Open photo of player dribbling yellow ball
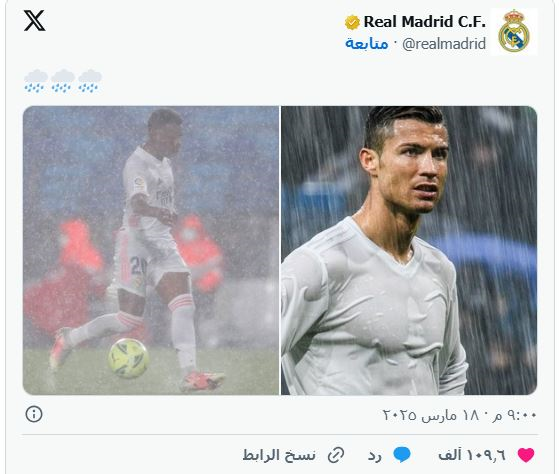The image size is (559, 474). tap(151, 250)
